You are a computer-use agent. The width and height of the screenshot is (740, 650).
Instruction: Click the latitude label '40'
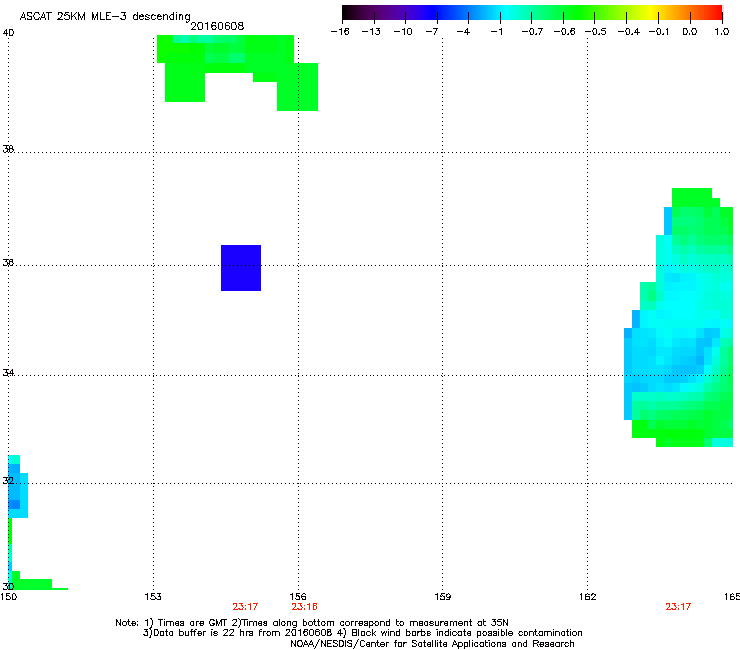(8, 33)
